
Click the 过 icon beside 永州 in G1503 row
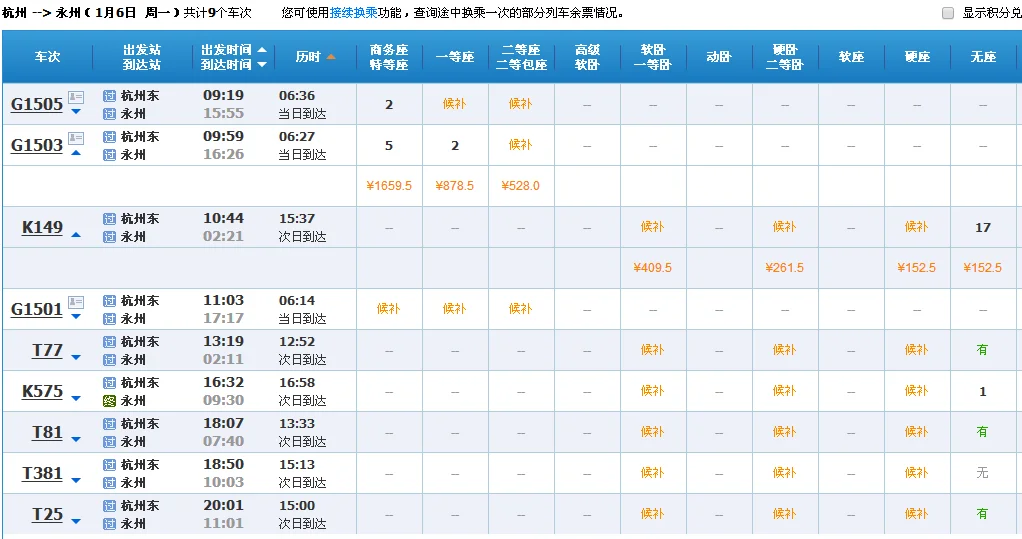coord(110,155)
